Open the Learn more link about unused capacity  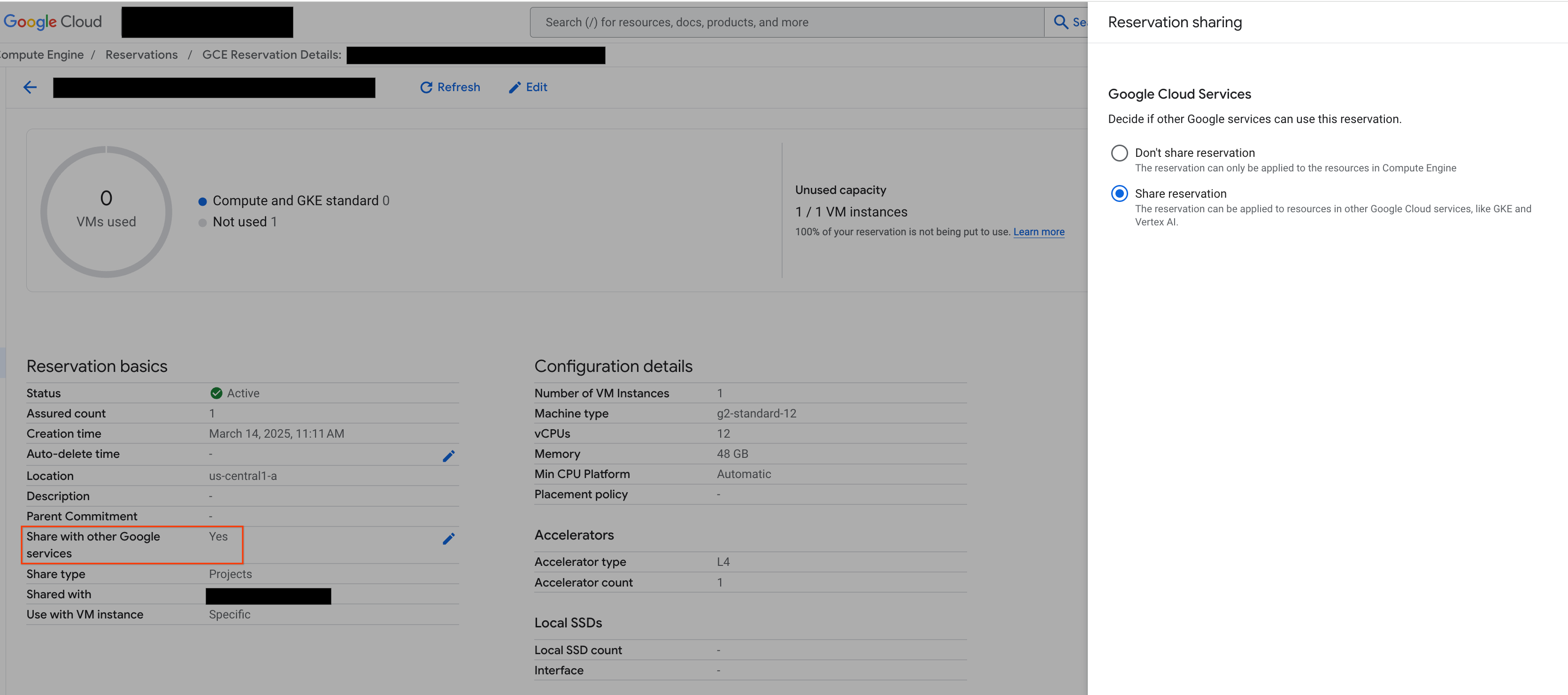pyautogui.click(x=1038, y=232)
